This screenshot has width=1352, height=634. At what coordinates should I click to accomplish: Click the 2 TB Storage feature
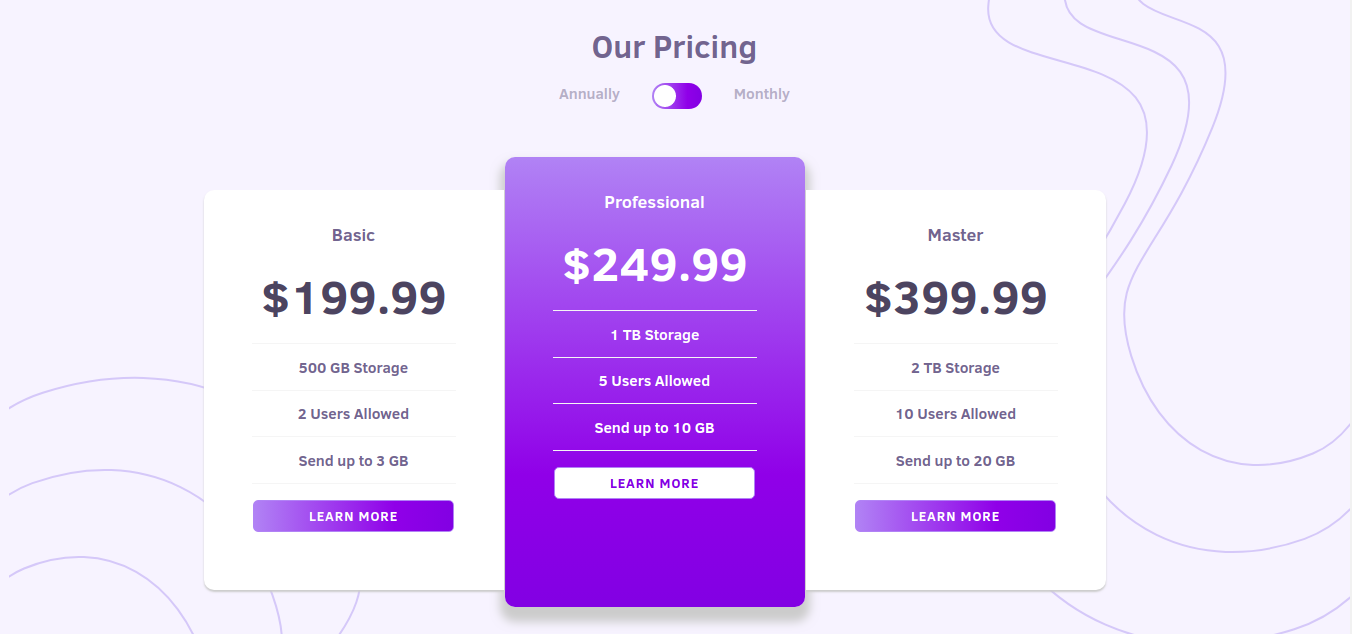956,367
